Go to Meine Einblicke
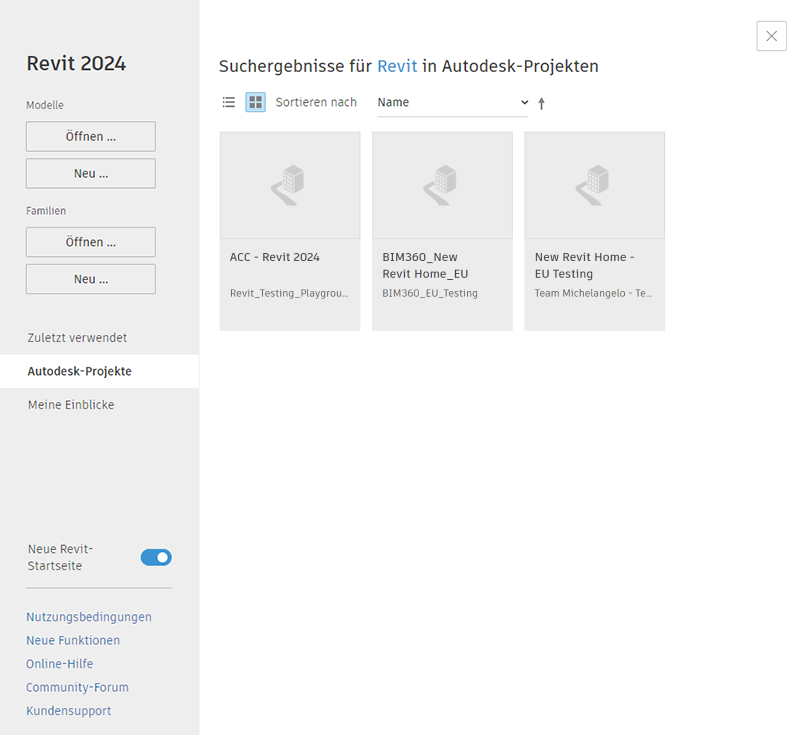 tap(71, 405)
